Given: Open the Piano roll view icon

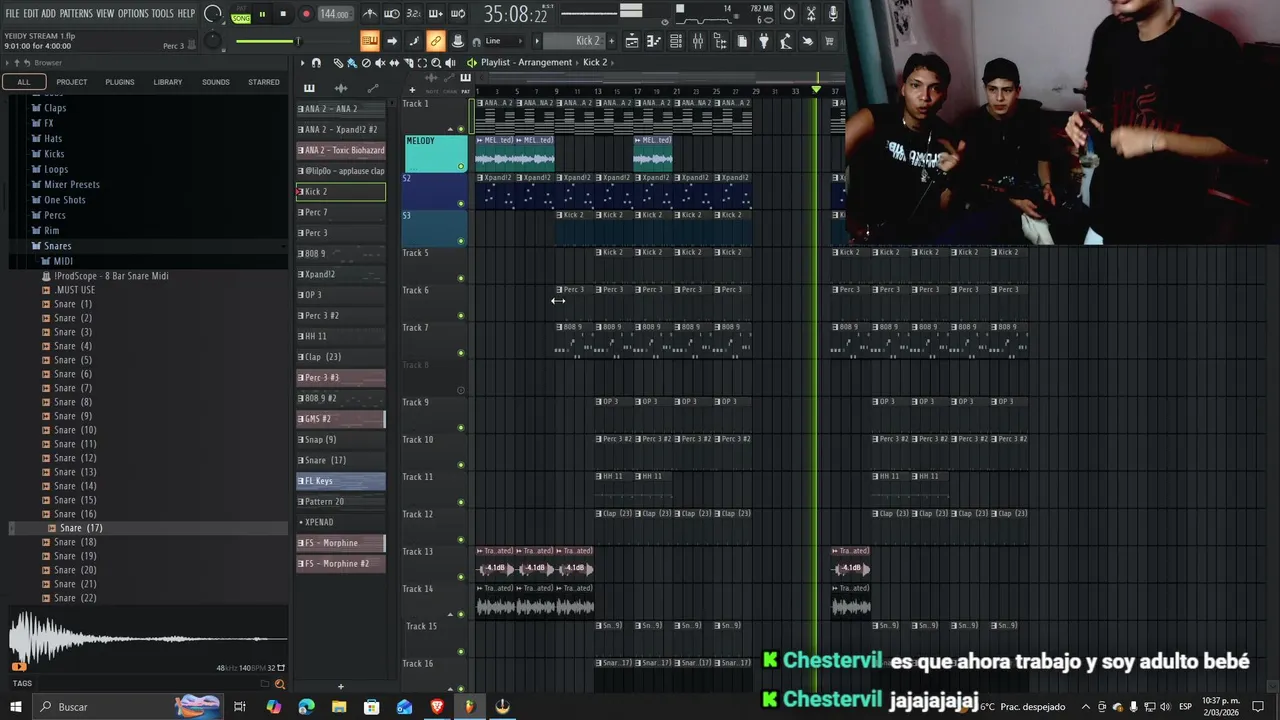Looking at the screenshot, I should click(x=654, y=41).
